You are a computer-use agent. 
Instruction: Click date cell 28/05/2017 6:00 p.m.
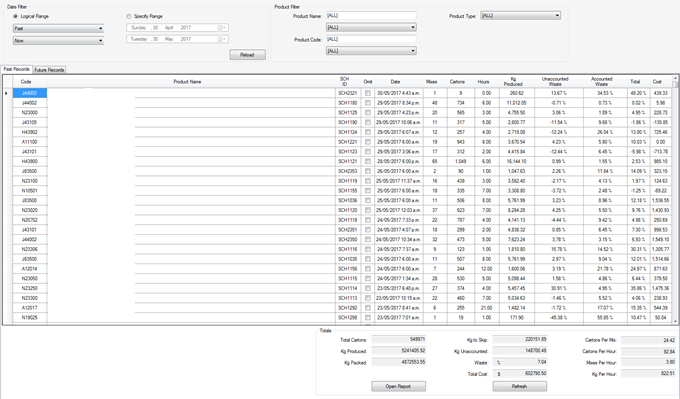(x=399, y=161)
